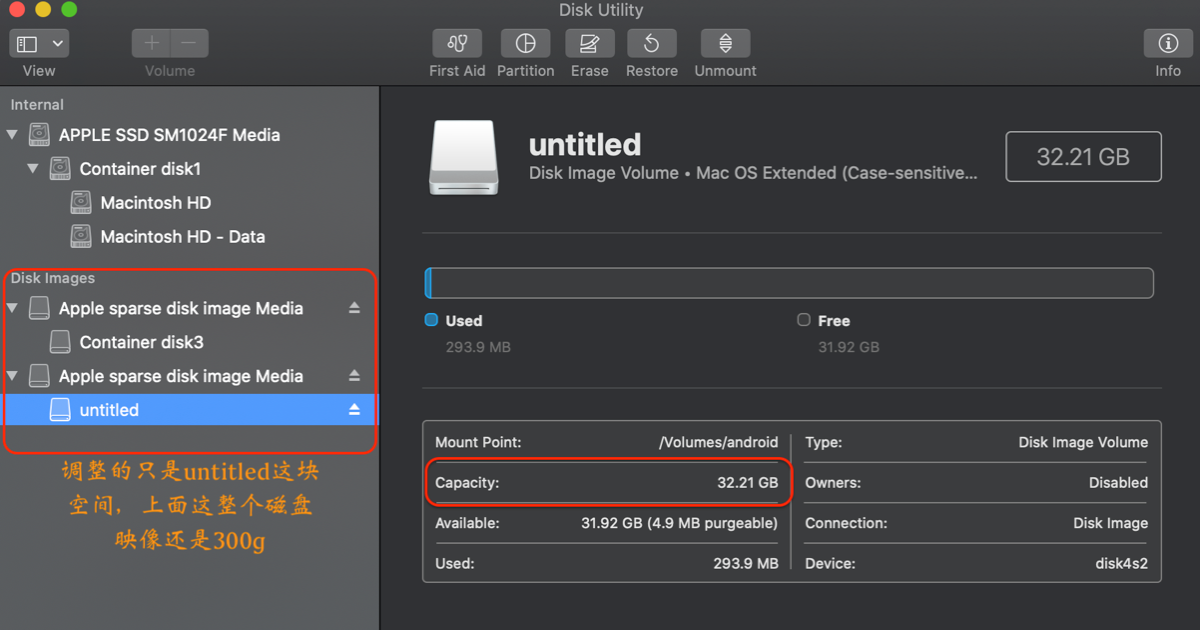1200x630 pixels.
Task: Select Container disk3 in sidebar
Action: click(141, 342)
